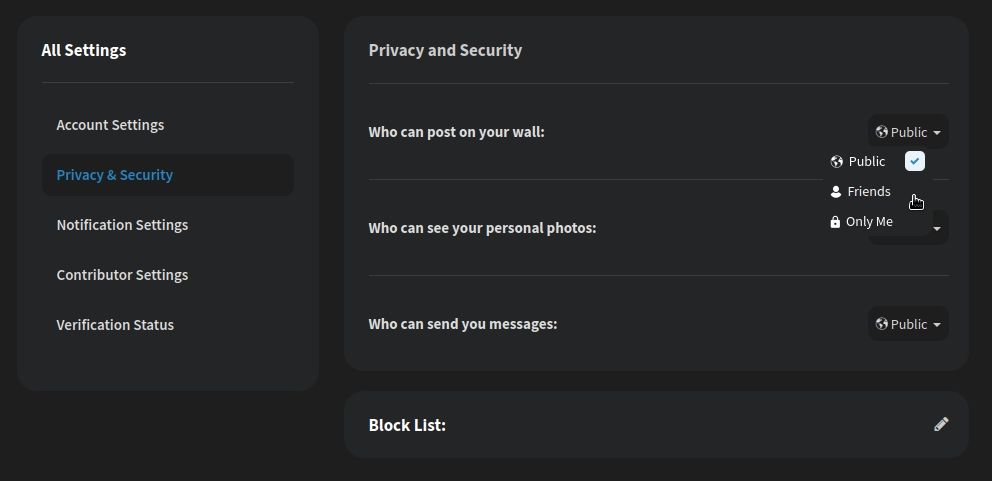Go to Notification Settings
Image resolution: width=992 pixels, height=481 pixels.
(x=122, y=225)
